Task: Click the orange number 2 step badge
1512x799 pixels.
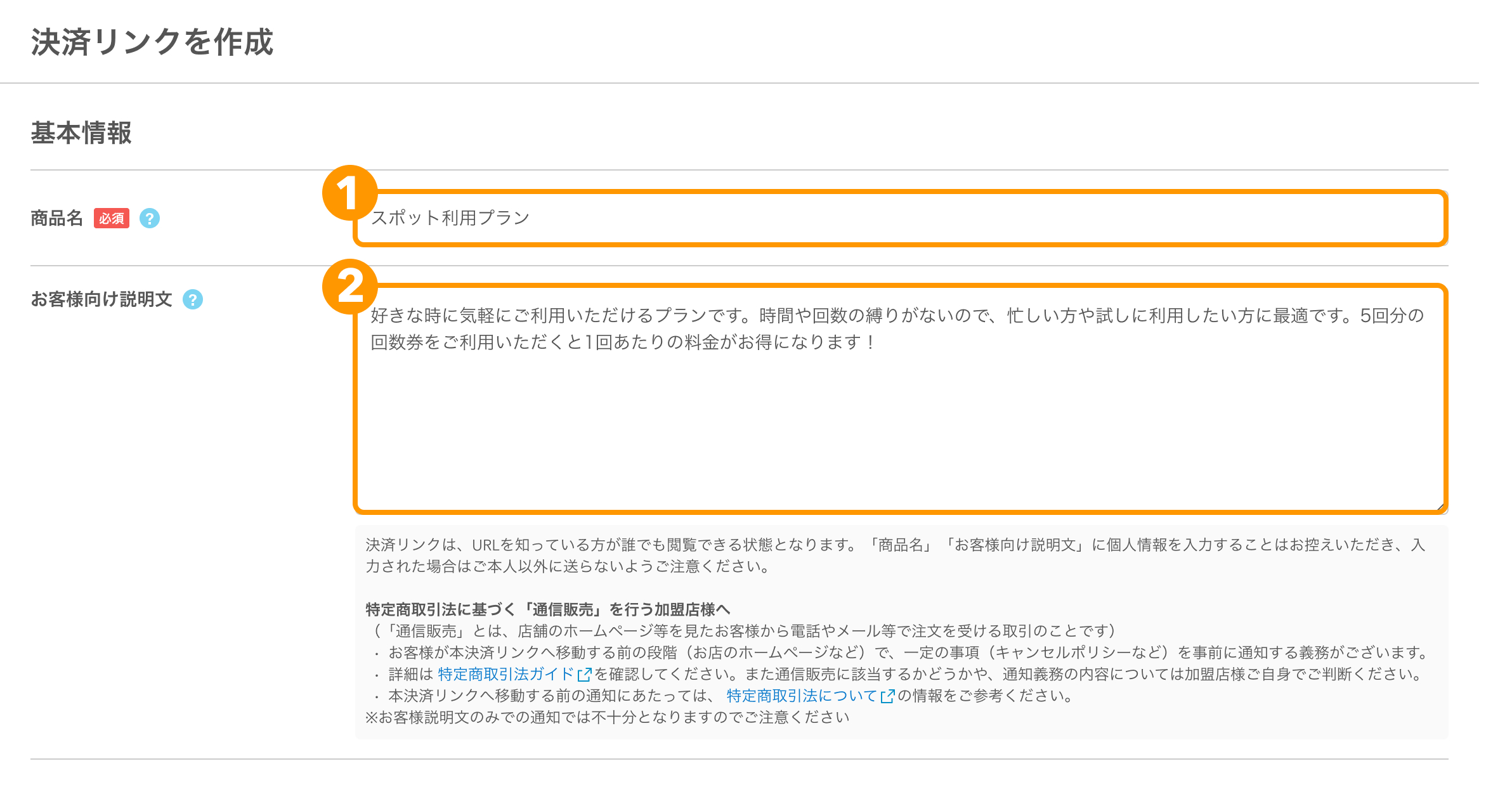Action: point(349,287)
